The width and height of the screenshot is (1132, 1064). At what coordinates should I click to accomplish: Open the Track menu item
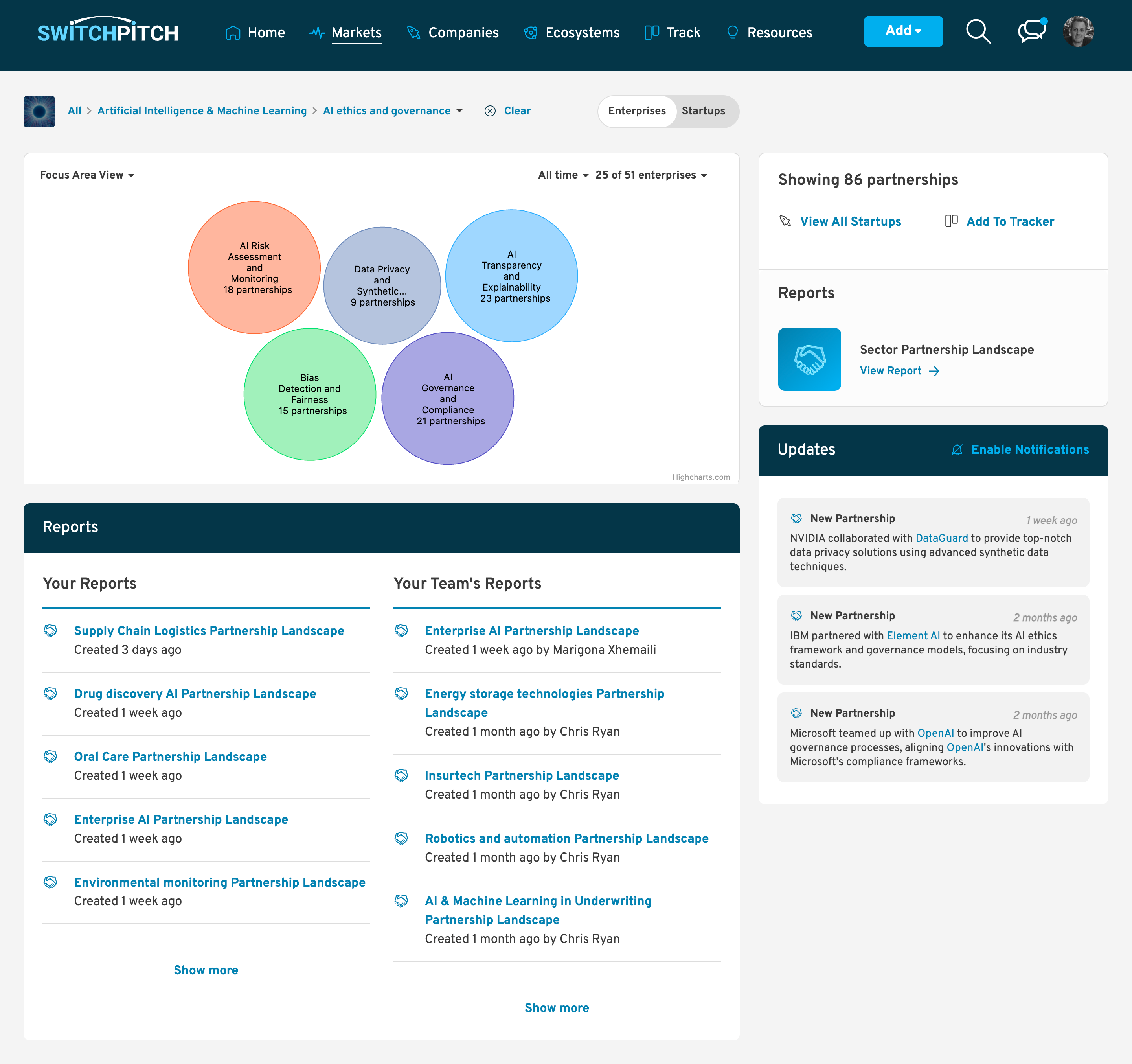[x=673, y=33]
